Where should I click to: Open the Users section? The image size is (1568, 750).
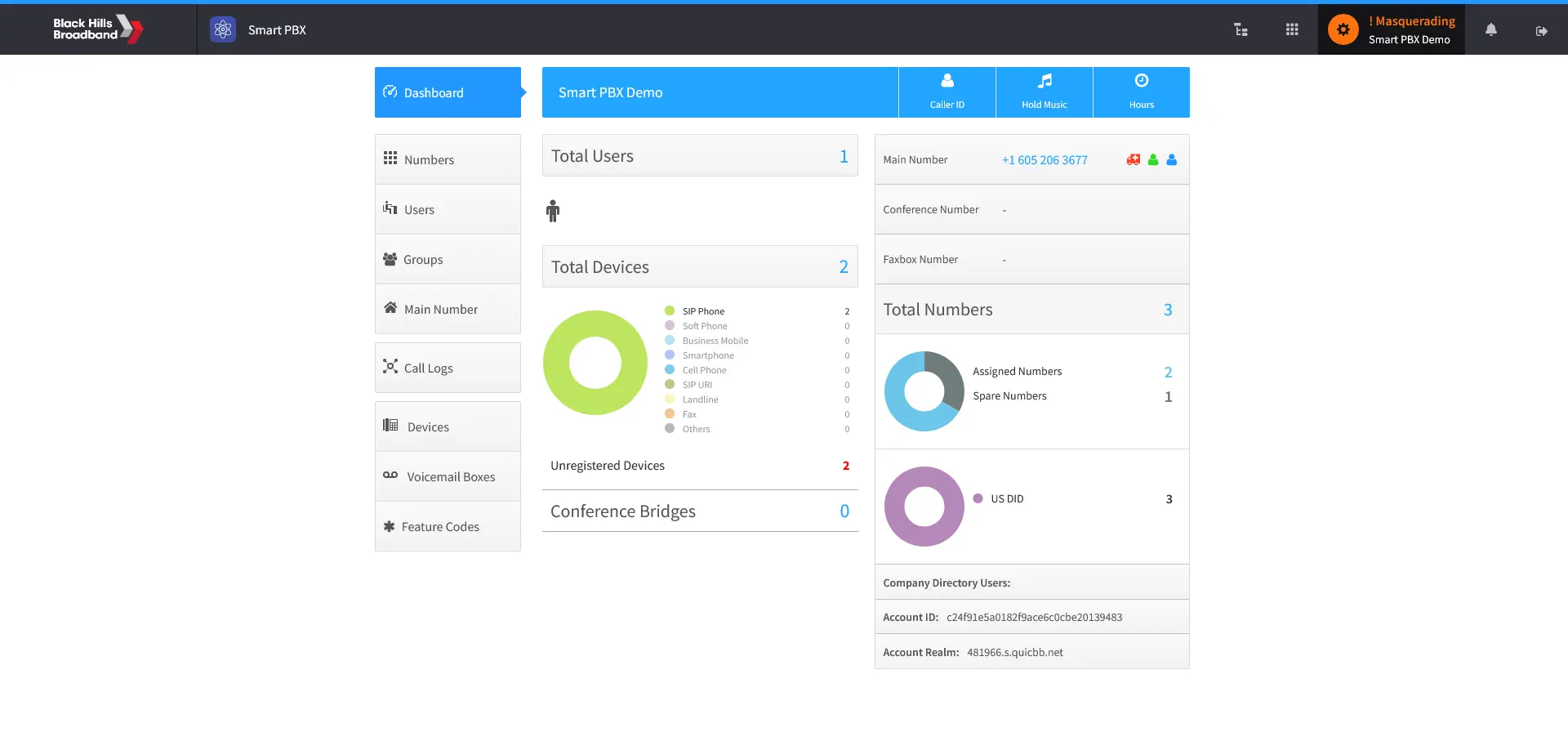coord(448,209)
